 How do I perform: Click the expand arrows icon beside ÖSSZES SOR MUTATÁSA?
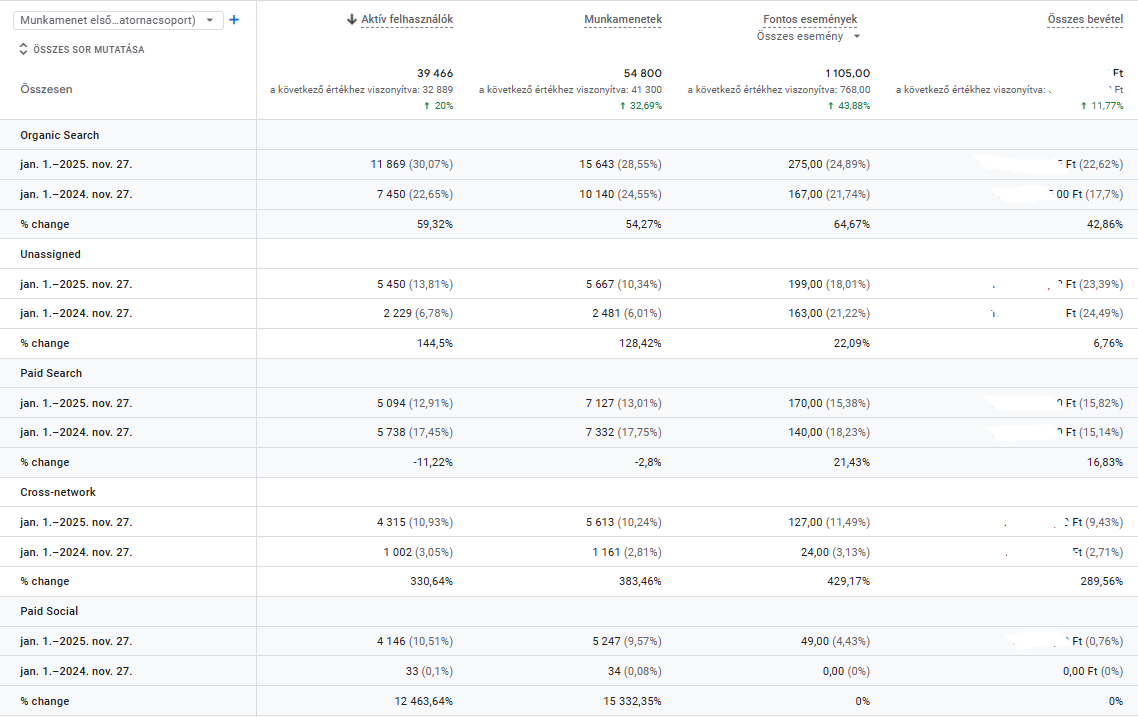coord(24,49)
